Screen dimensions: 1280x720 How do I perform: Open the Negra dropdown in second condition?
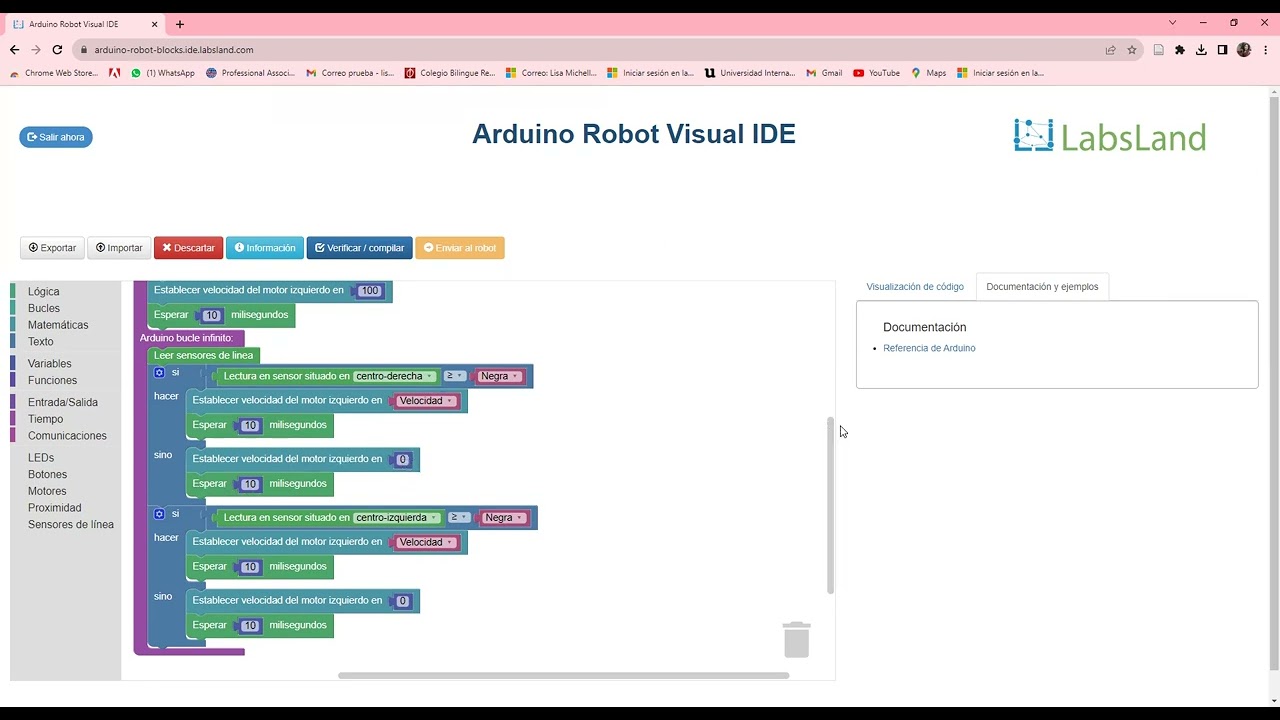point(504,518)
